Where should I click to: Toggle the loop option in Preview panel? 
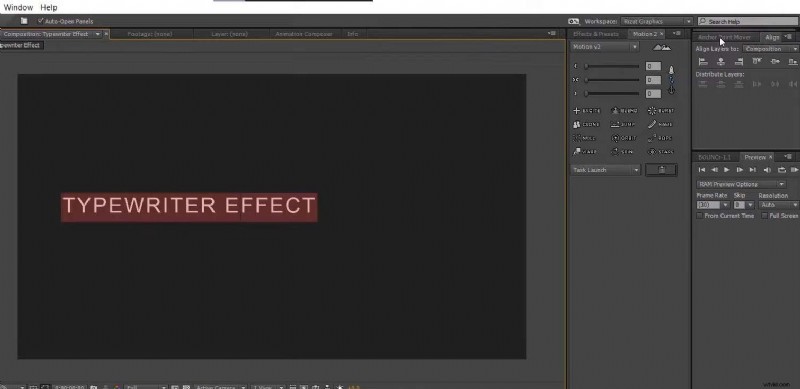(x=781, y=170)
